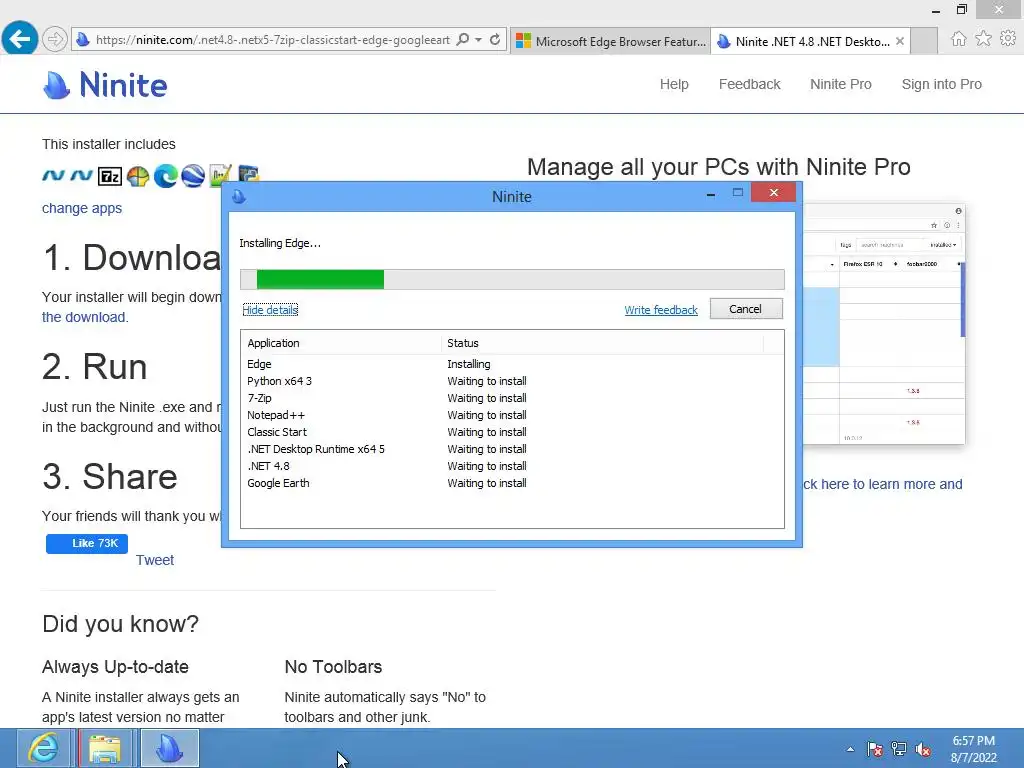The image size is (1024, 768).
Task: Click the Application column header
Action: (x=342, y=343)
